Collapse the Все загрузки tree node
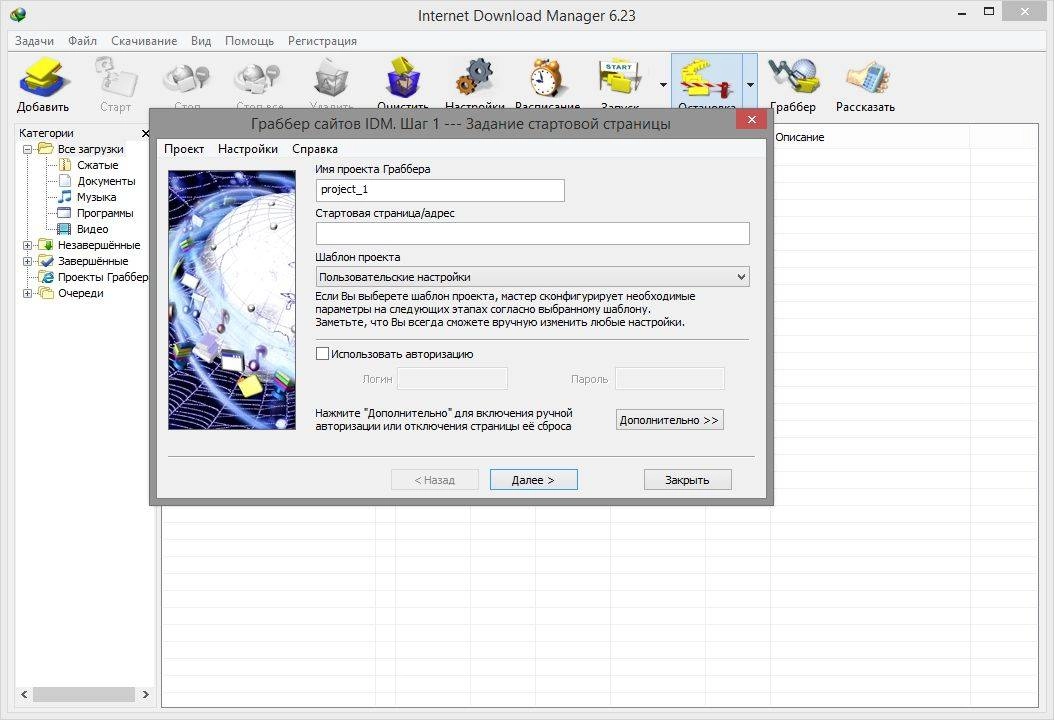The width and height of the screenshot is (1054, 720). click(28, 149)
